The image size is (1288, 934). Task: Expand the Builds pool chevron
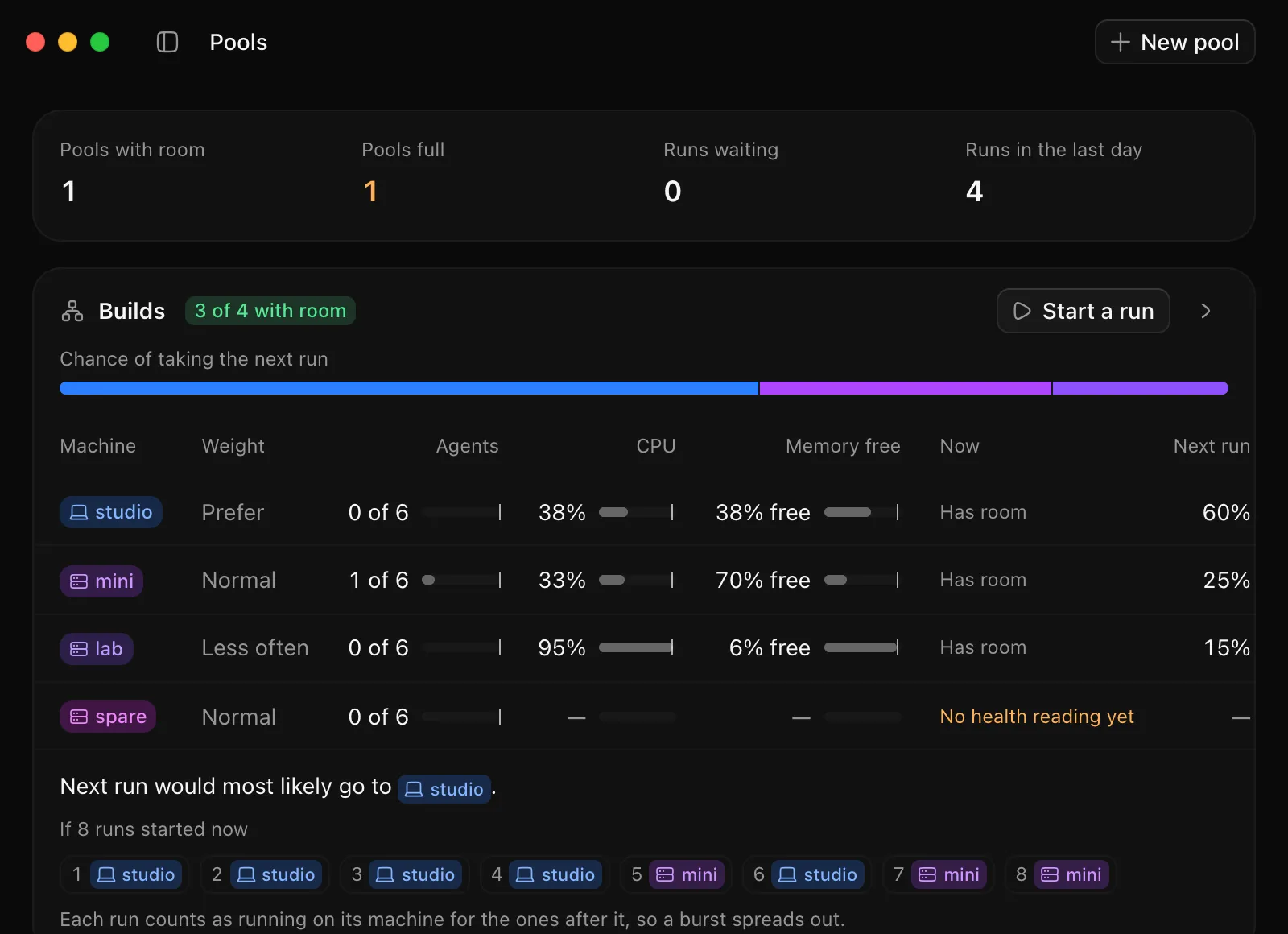pyautogui.click(x=1205, y=311)
